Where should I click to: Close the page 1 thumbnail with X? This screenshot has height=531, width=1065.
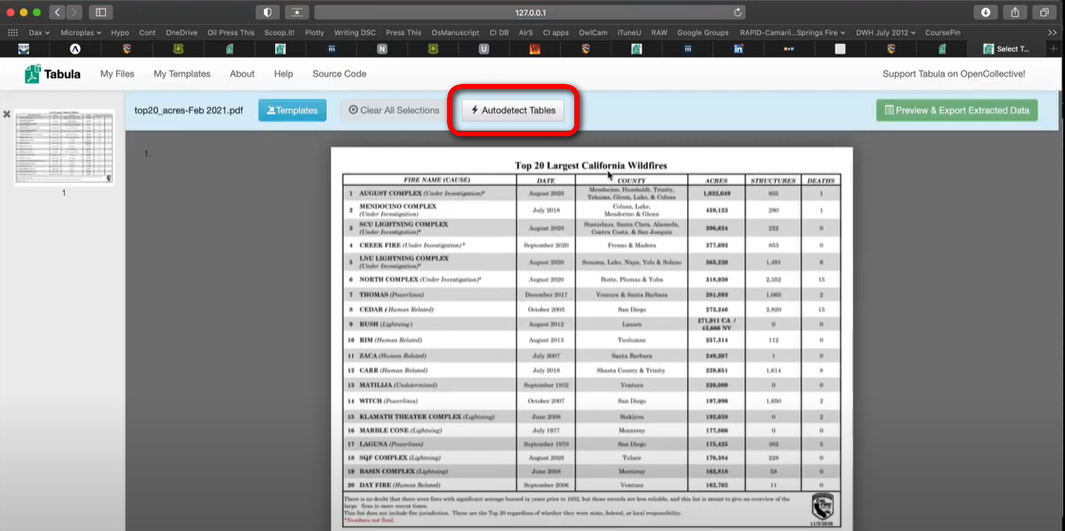click(x=7, y=115)
